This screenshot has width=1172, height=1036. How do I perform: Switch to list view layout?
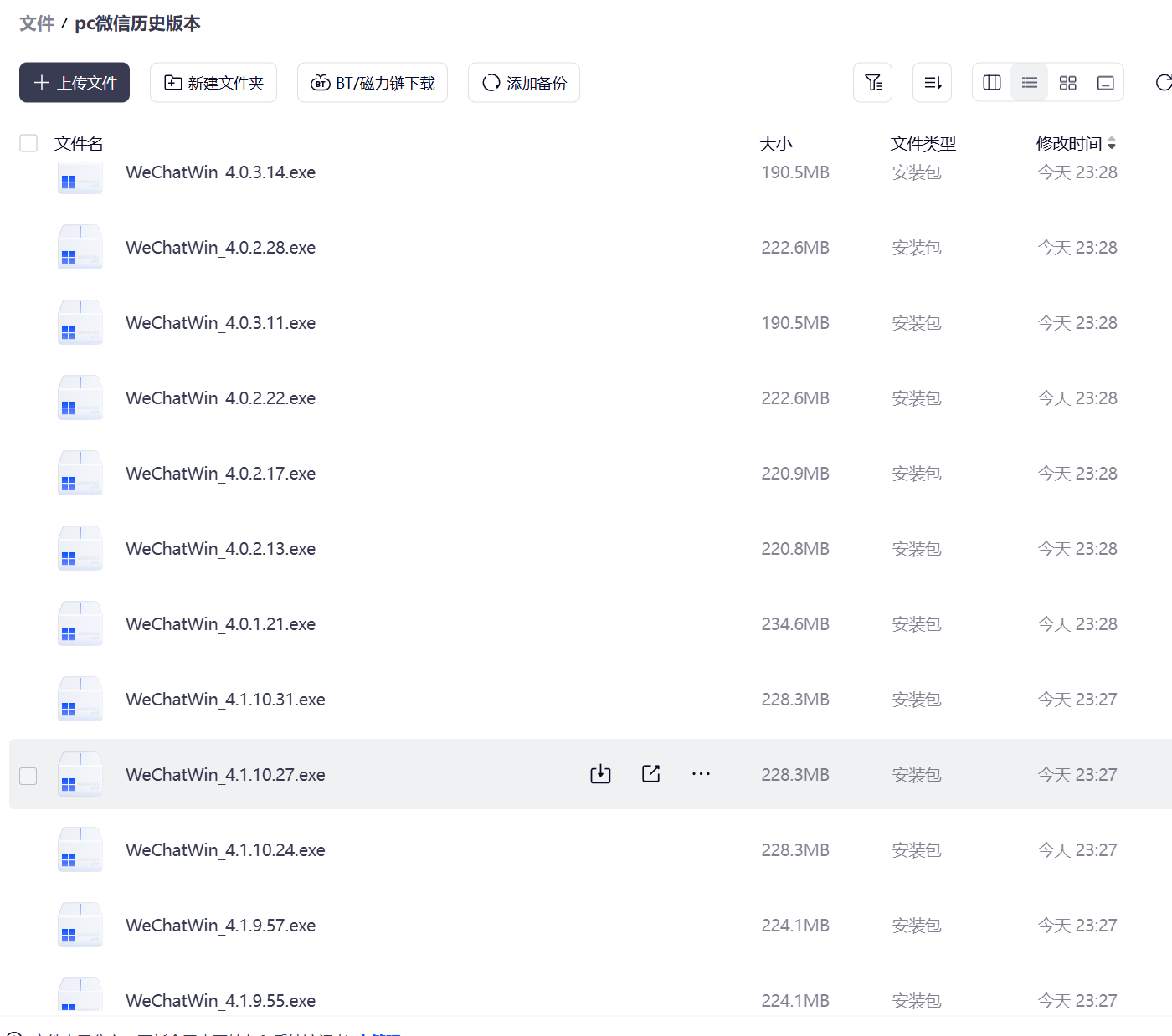point(1030,83)
